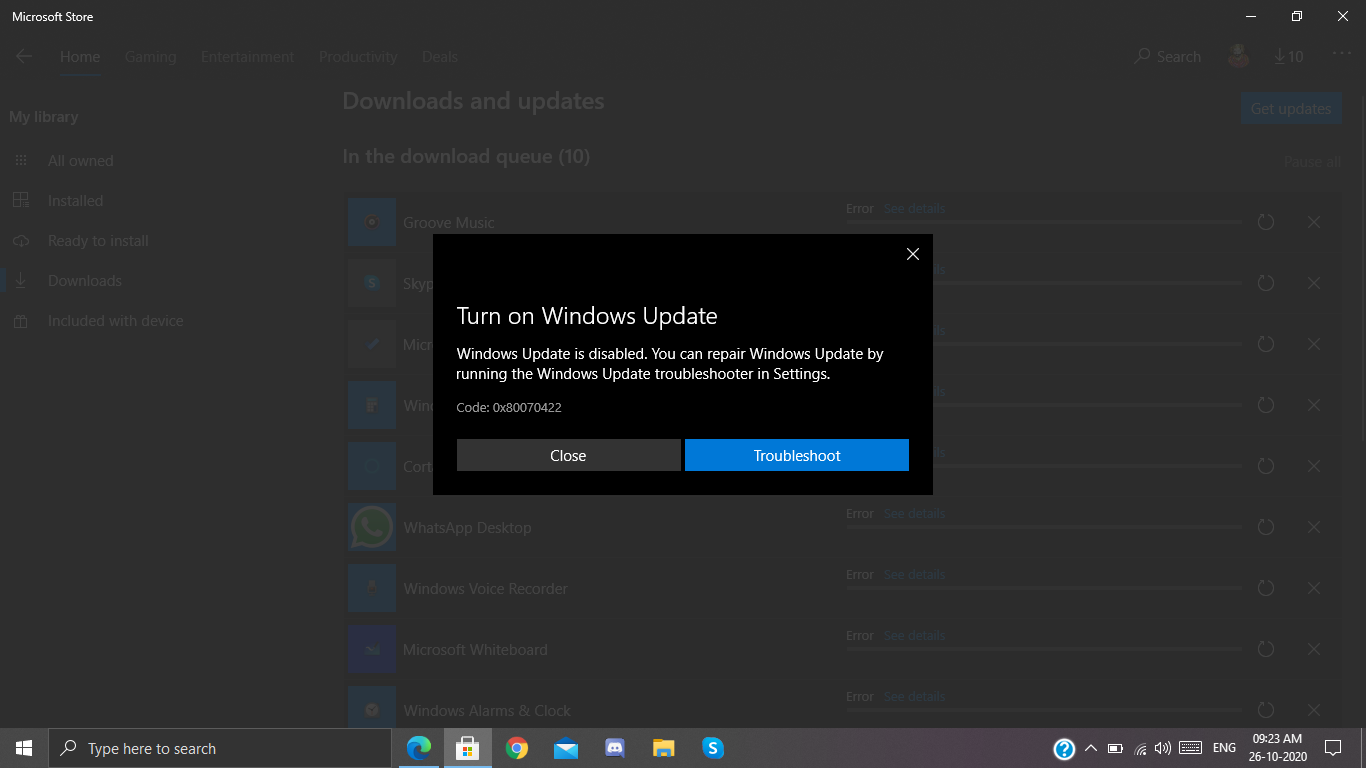This screenshot has width=1366, height=768.
Task: Retry the Groove Music download
Action: [1265, 222]
